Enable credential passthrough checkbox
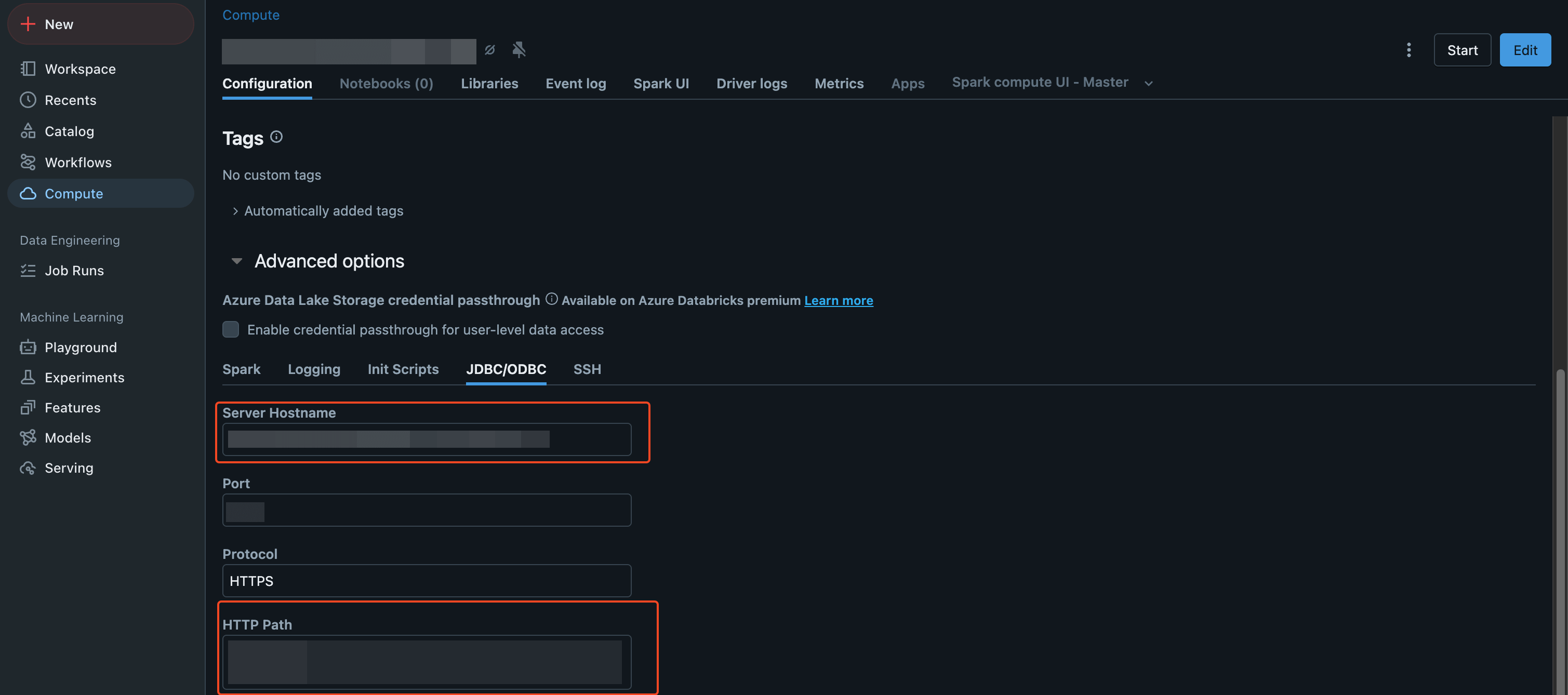Image resolution: width=1568 pixels, height=695 pixels. [x=231, y=329]
